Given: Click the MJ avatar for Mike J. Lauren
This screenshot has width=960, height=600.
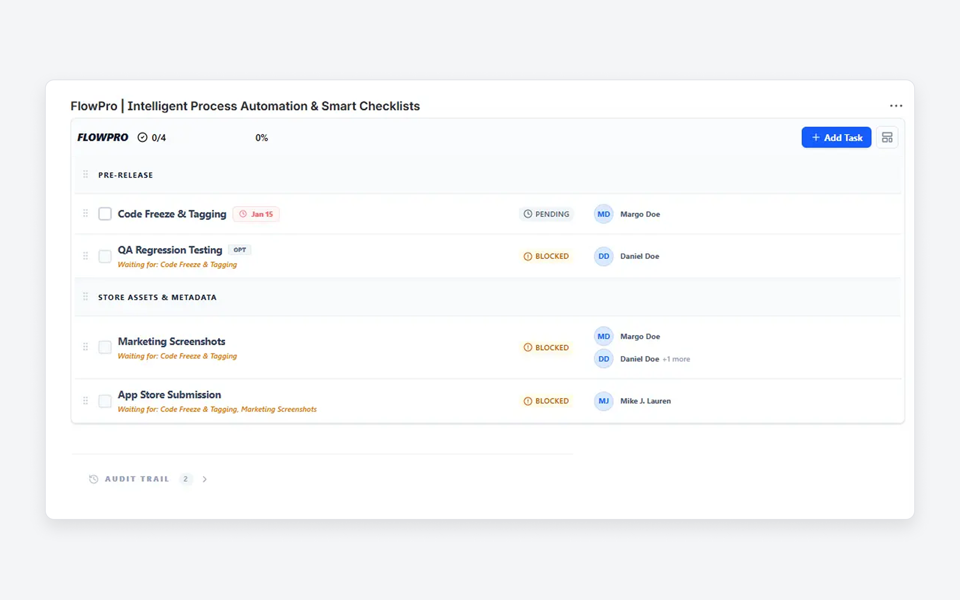Looking at the screenshot, I should click(x=603, y=401).
